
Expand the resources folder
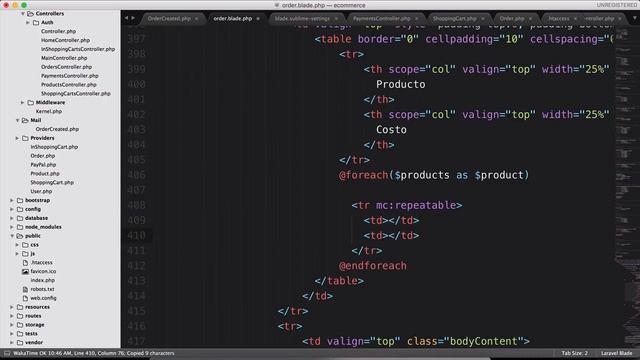click(12, 307)
